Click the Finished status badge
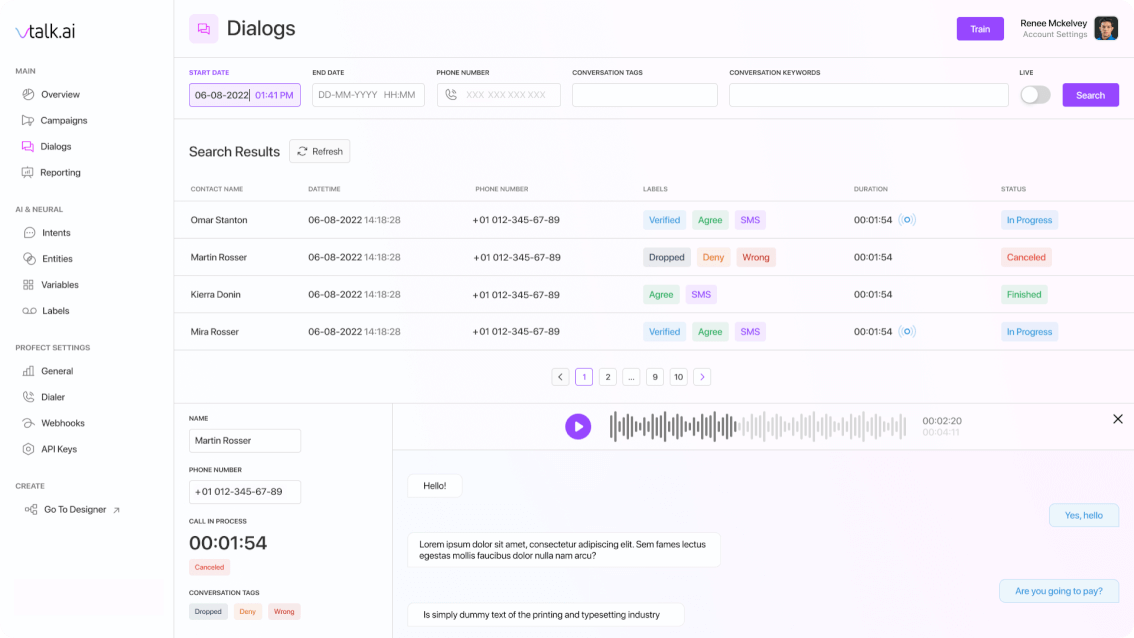The image size is (1134, 638). (1023, 294)
